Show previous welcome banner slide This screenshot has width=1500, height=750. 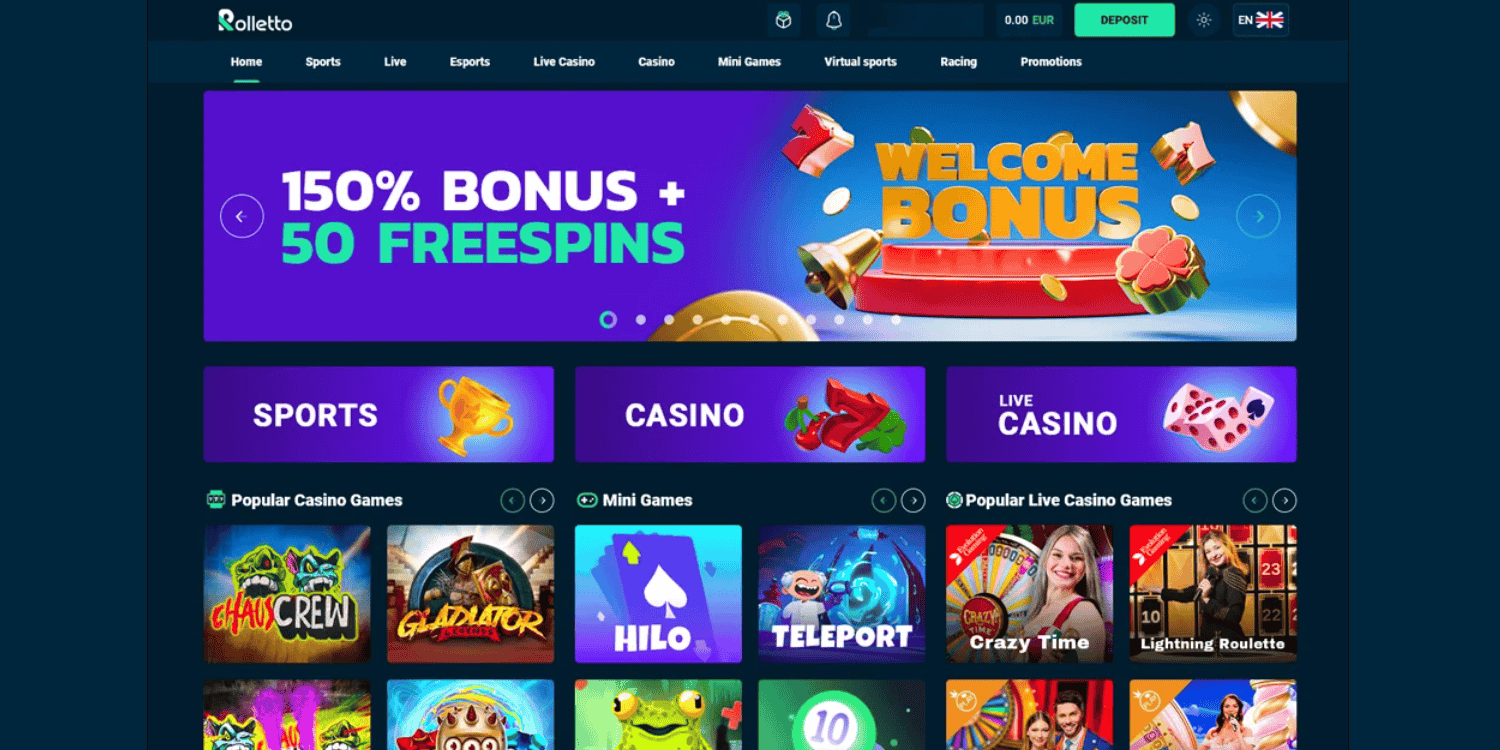click(x=242, y=216)
